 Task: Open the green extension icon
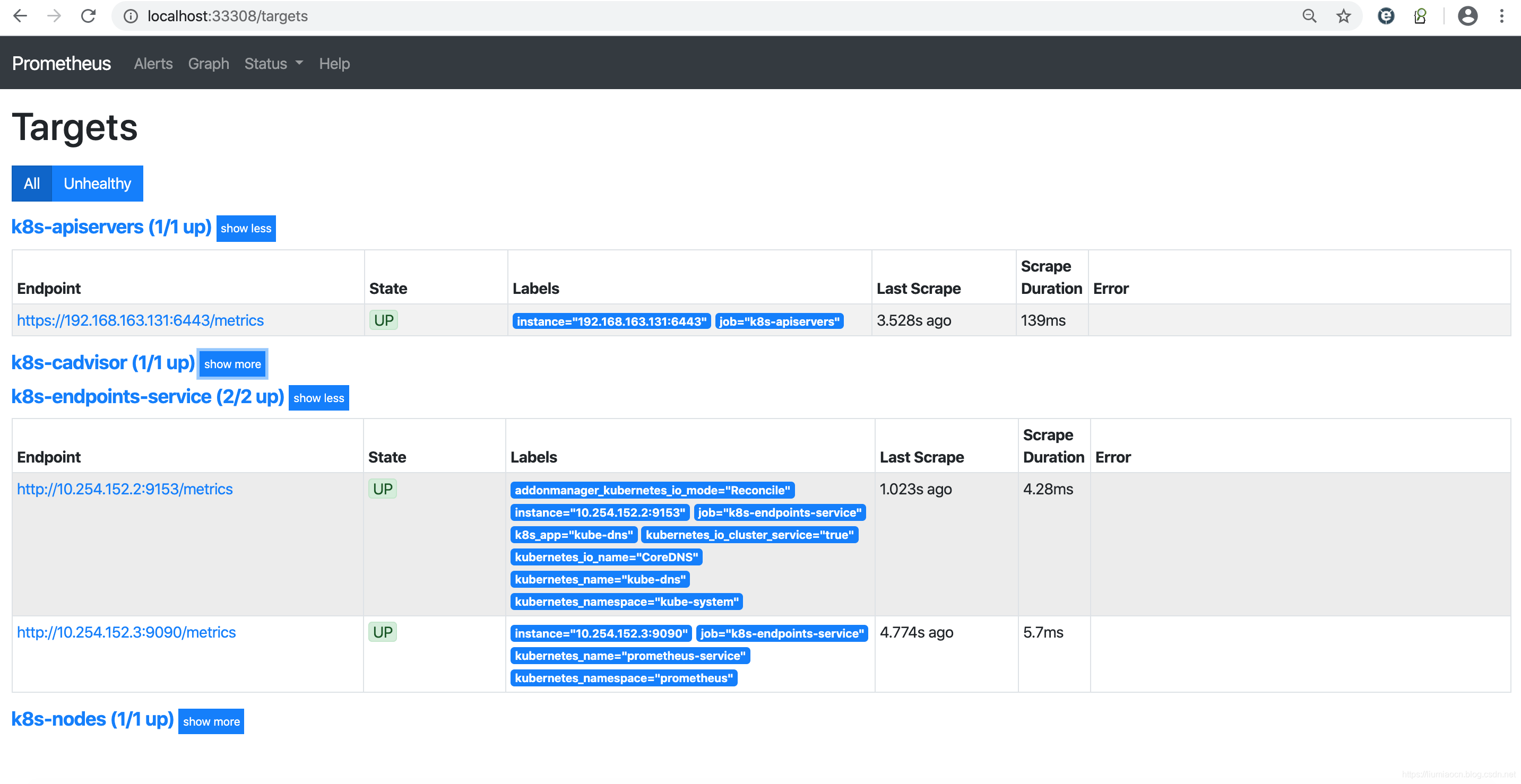click(x=1420, y=16)
